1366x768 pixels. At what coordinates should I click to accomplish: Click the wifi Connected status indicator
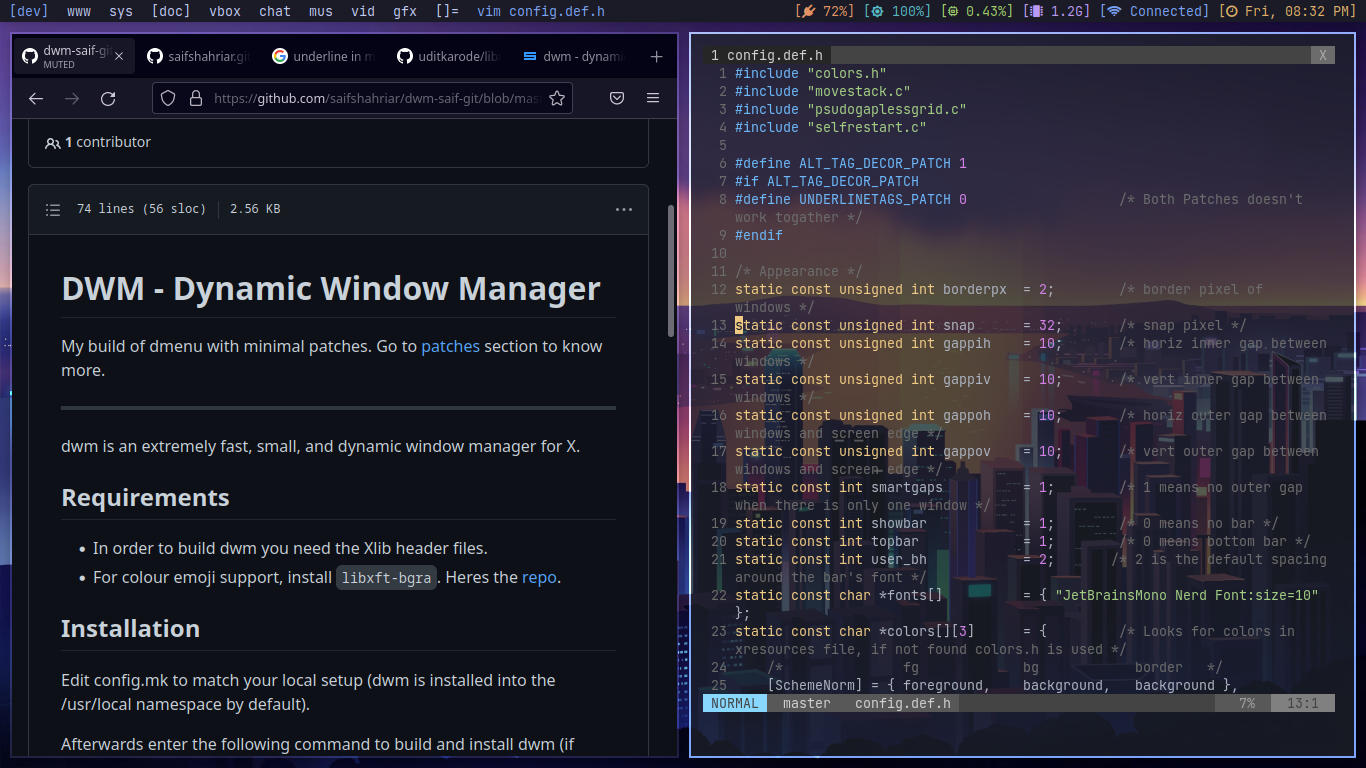(1155, 11)
